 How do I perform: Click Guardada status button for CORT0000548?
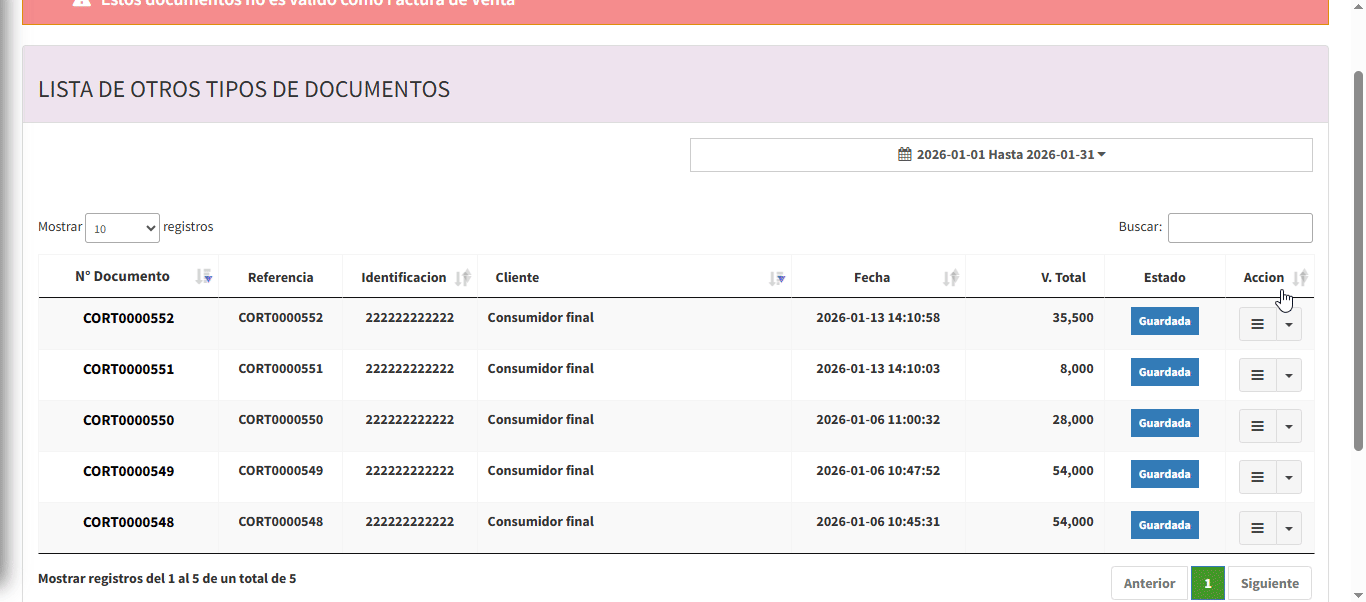pyautogui.click(x=1164, y=525)
